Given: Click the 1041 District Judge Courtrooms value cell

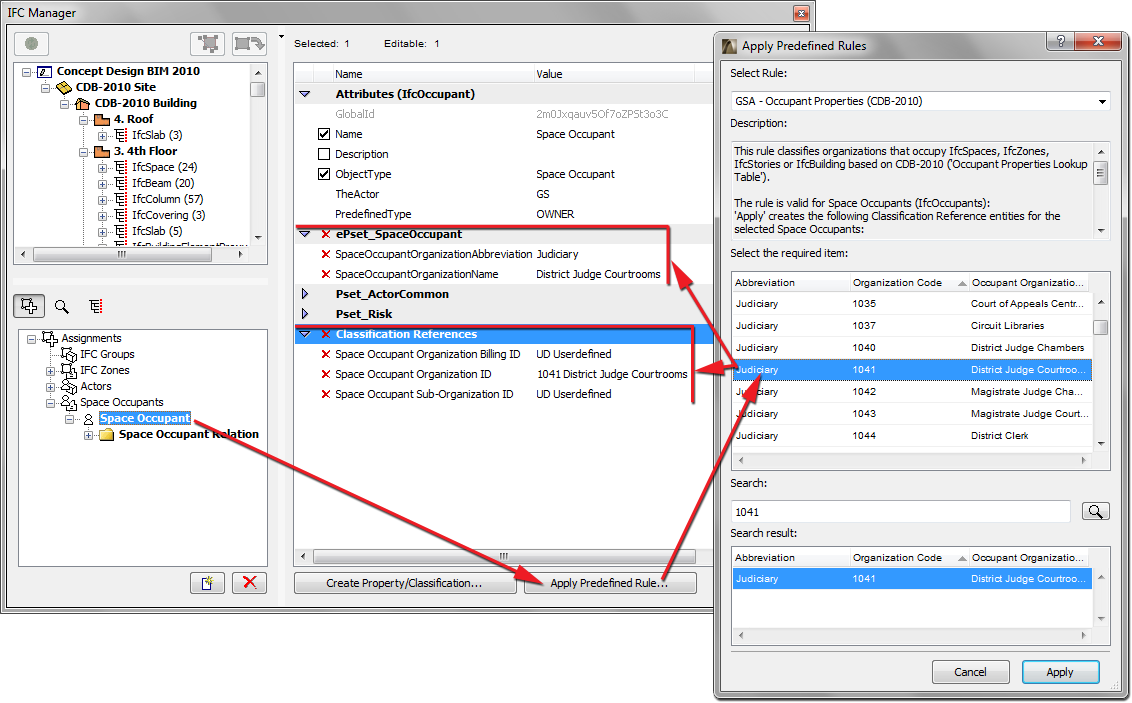Looking at the screenshot, I should pos(612,374).
